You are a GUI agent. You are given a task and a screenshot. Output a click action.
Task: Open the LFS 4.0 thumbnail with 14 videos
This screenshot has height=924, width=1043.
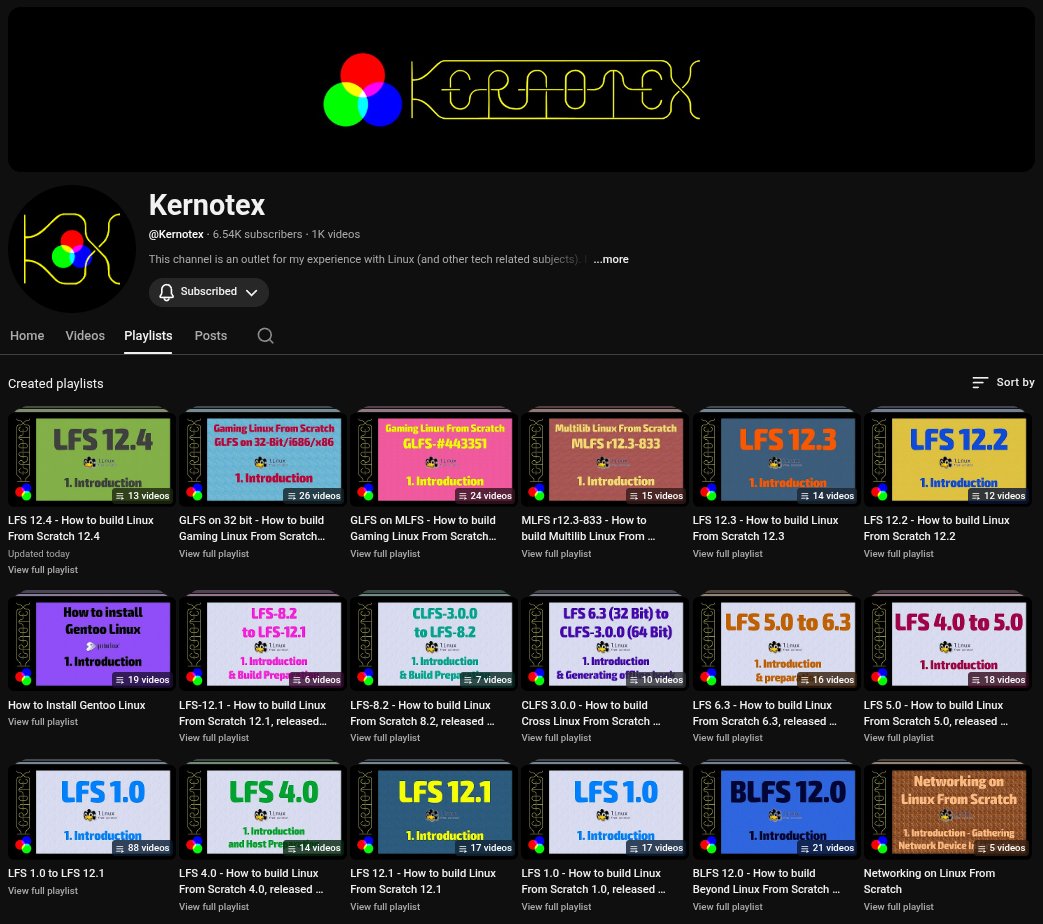click(x=263, y=812)
